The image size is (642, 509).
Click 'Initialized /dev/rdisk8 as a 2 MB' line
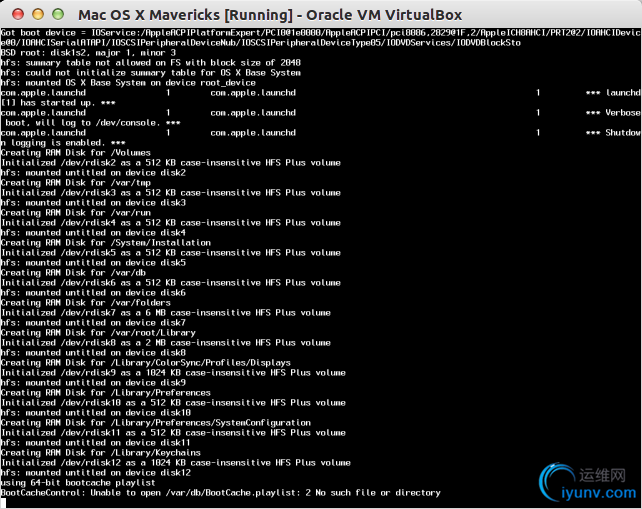pyautogui.click(x=166, y=343)
